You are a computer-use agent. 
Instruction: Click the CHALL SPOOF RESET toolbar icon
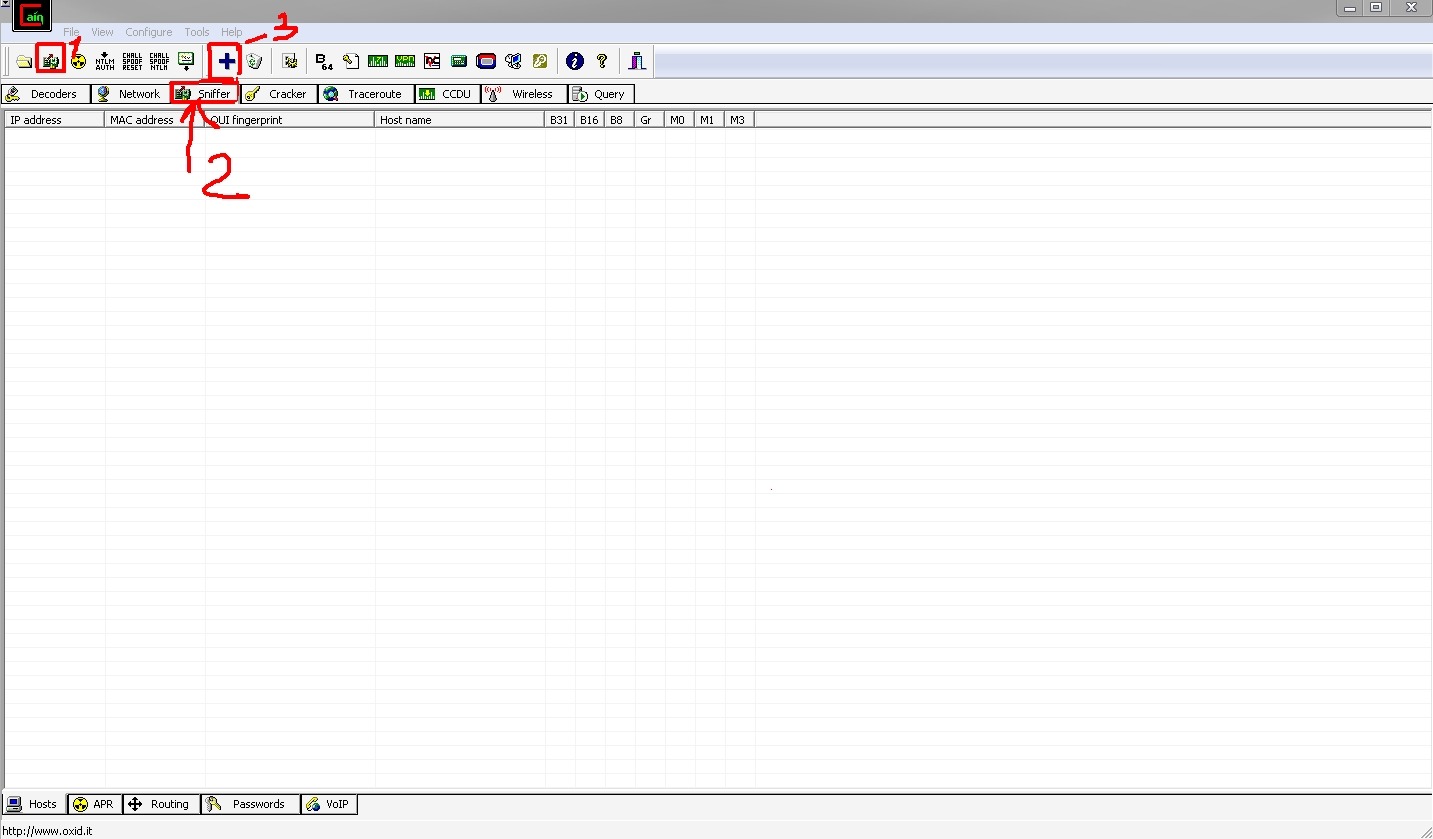(x=132, y=61)
